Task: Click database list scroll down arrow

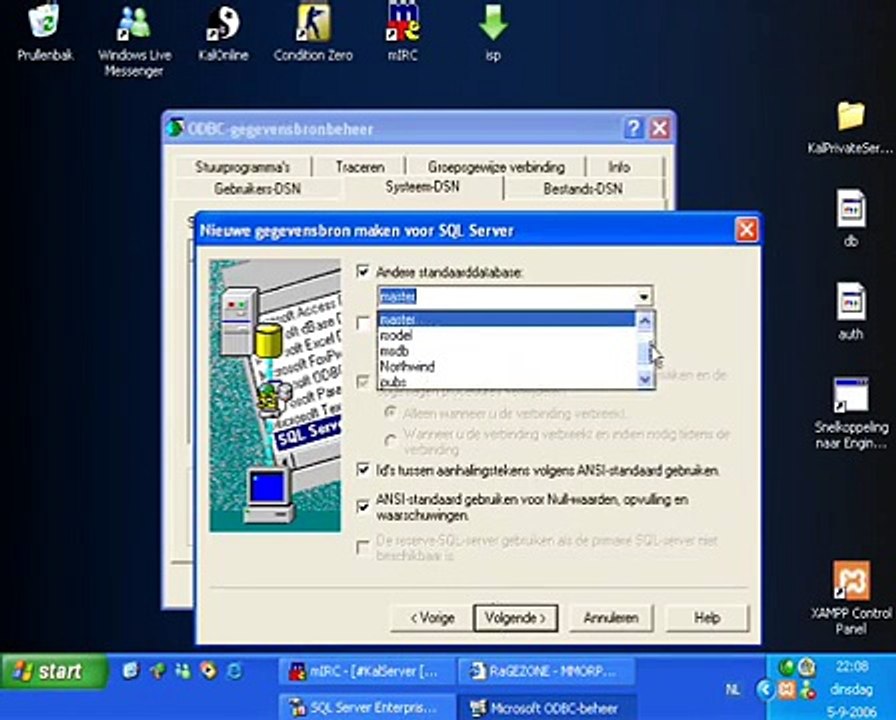Action: (645, 379)
